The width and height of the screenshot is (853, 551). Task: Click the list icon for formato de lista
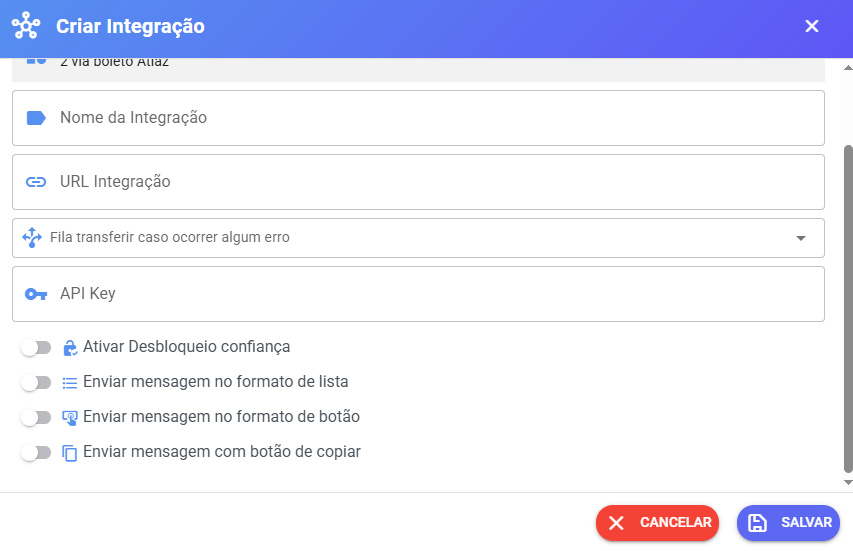pos(70,382)
